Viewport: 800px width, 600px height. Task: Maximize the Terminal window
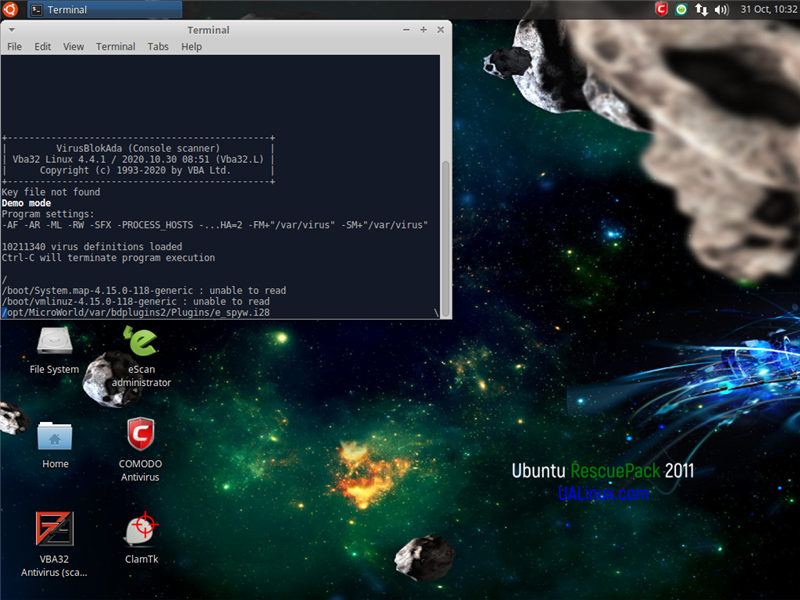click(x=423, y=30)
